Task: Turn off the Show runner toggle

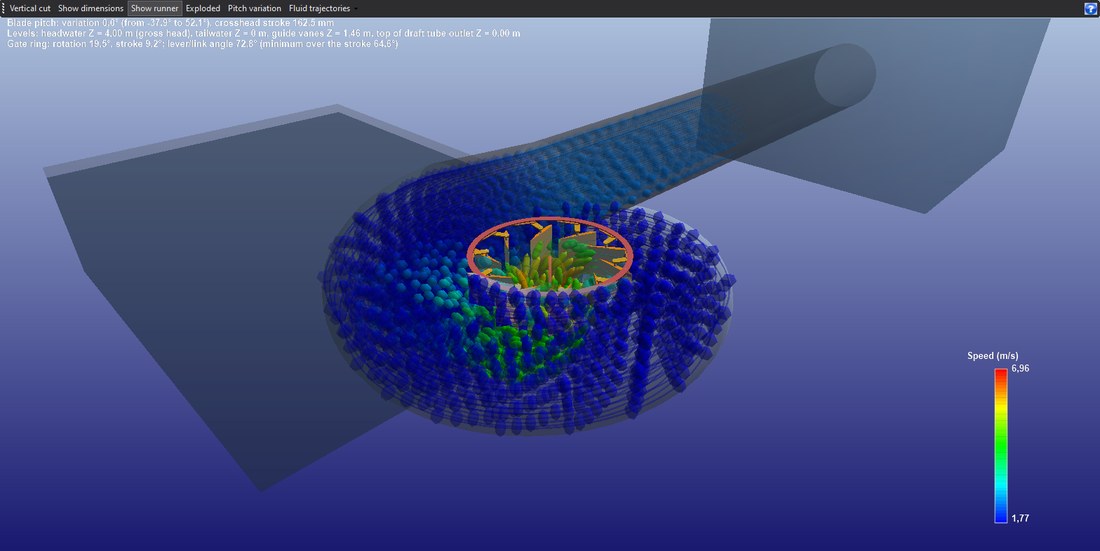Action: 155,8
